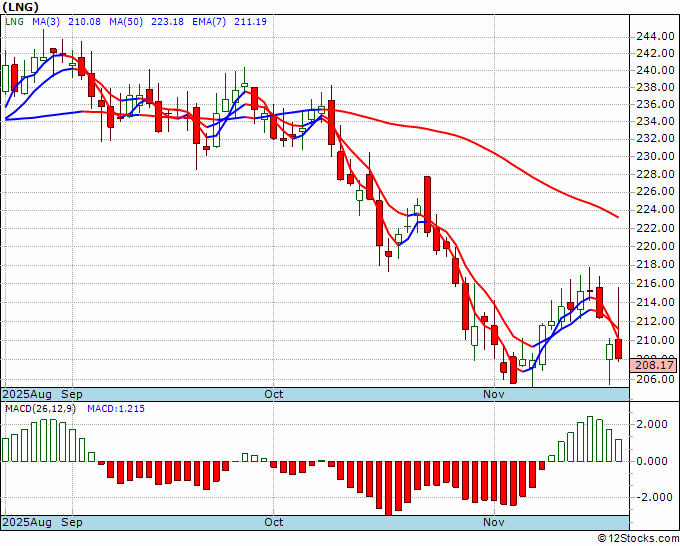Click the EMA(7) legend label
Screen dimensions: 680x546
(x=209, y=21)
